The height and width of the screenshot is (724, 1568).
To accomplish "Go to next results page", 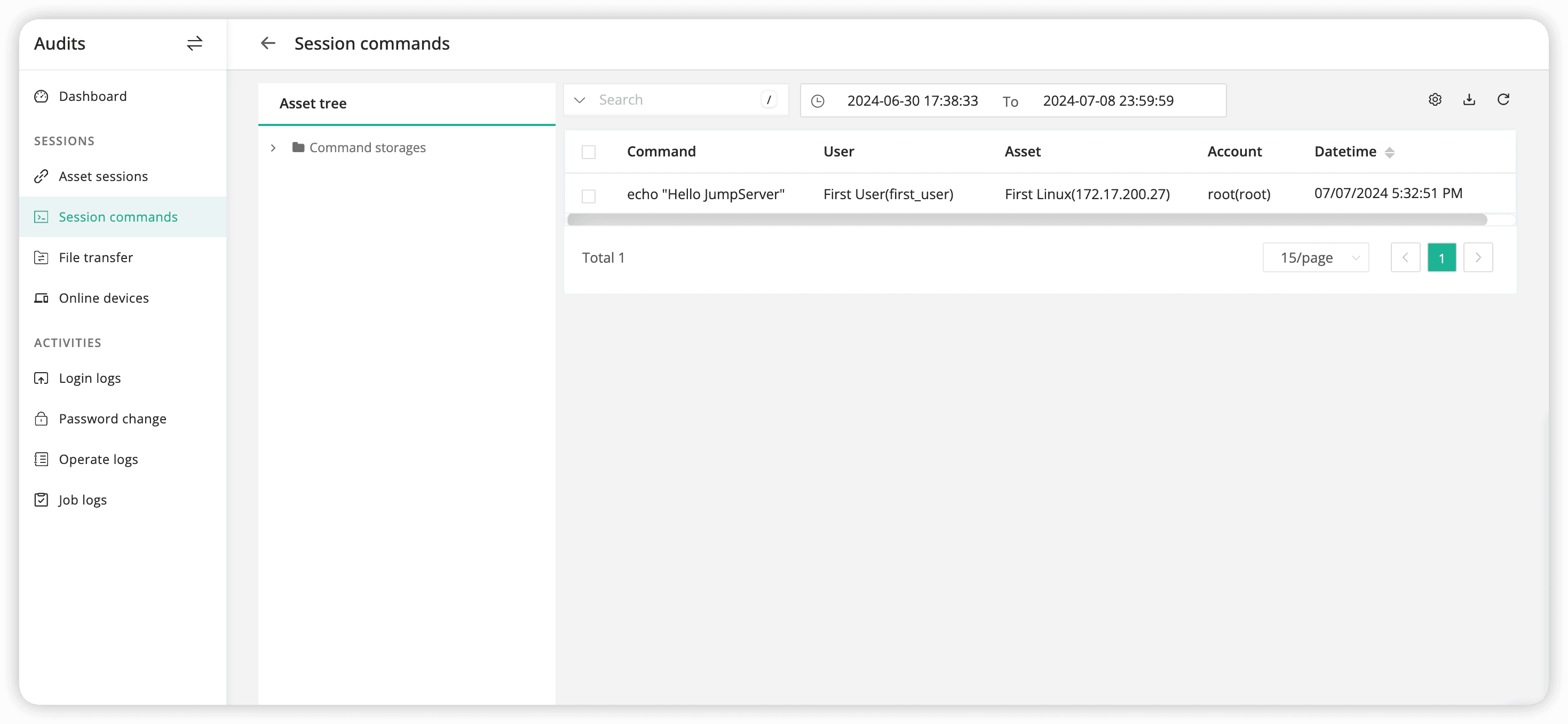I will (x=1477, y=257).
